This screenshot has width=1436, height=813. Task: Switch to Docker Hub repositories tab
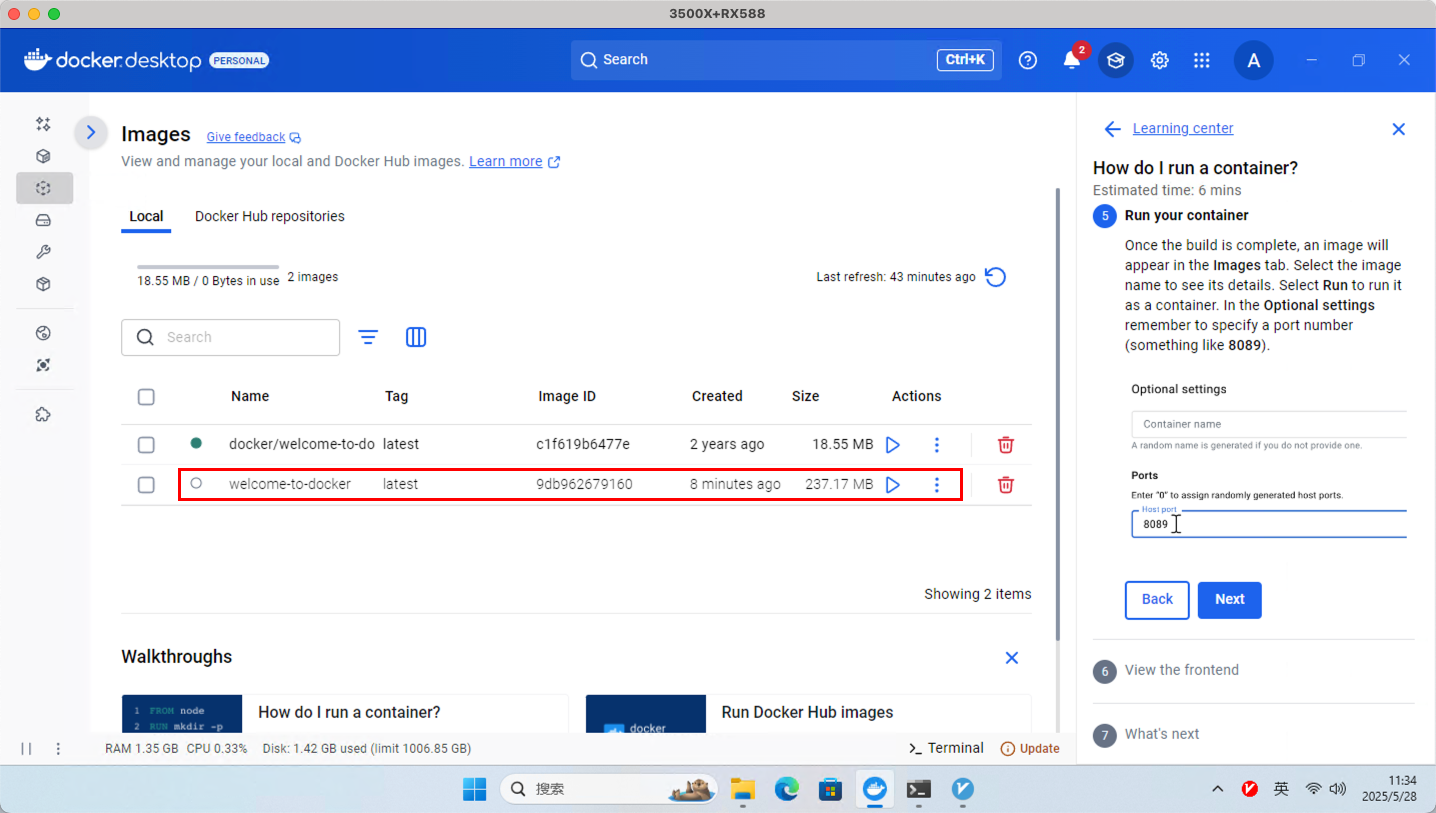pos(270,216)
